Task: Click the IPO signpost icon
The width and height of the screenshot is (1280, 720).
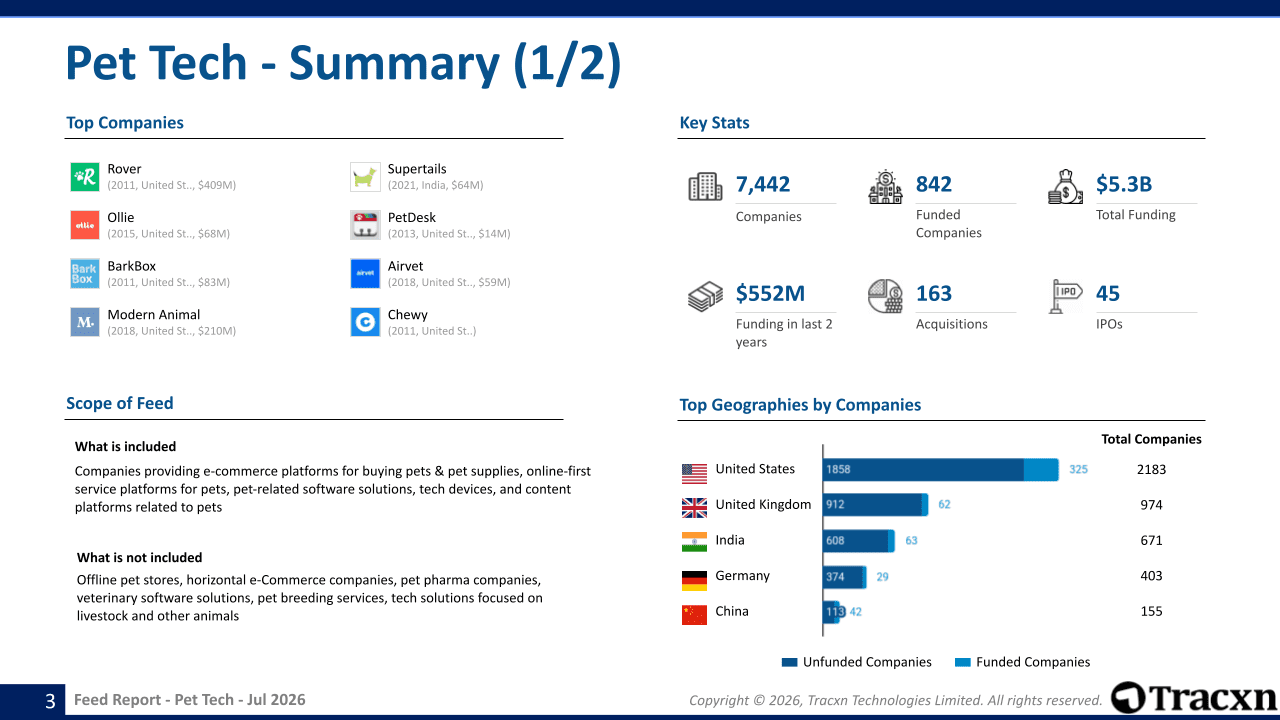Action: [x=1065, y=296]
